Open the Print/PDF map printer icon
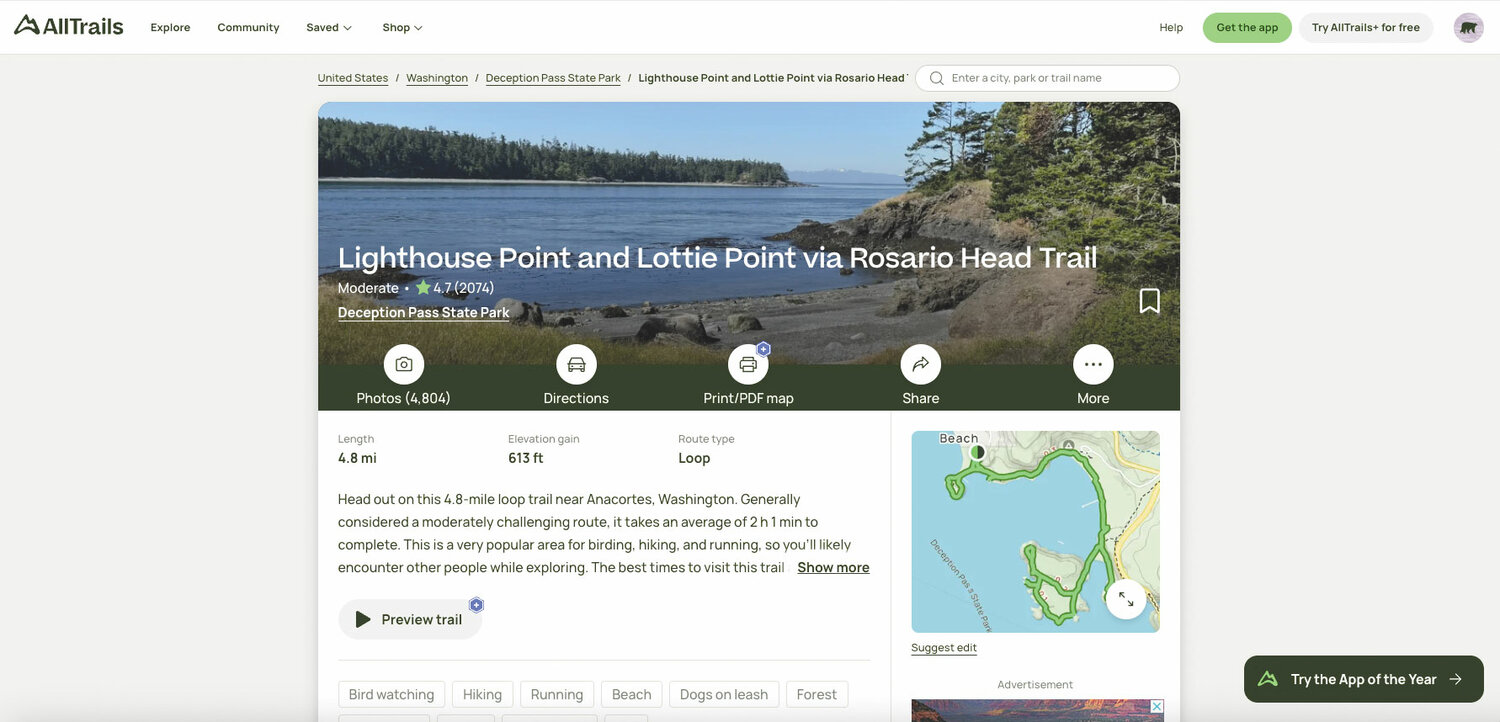The height and width of the screenshot is (722, 1500). (x=748, y=365)
